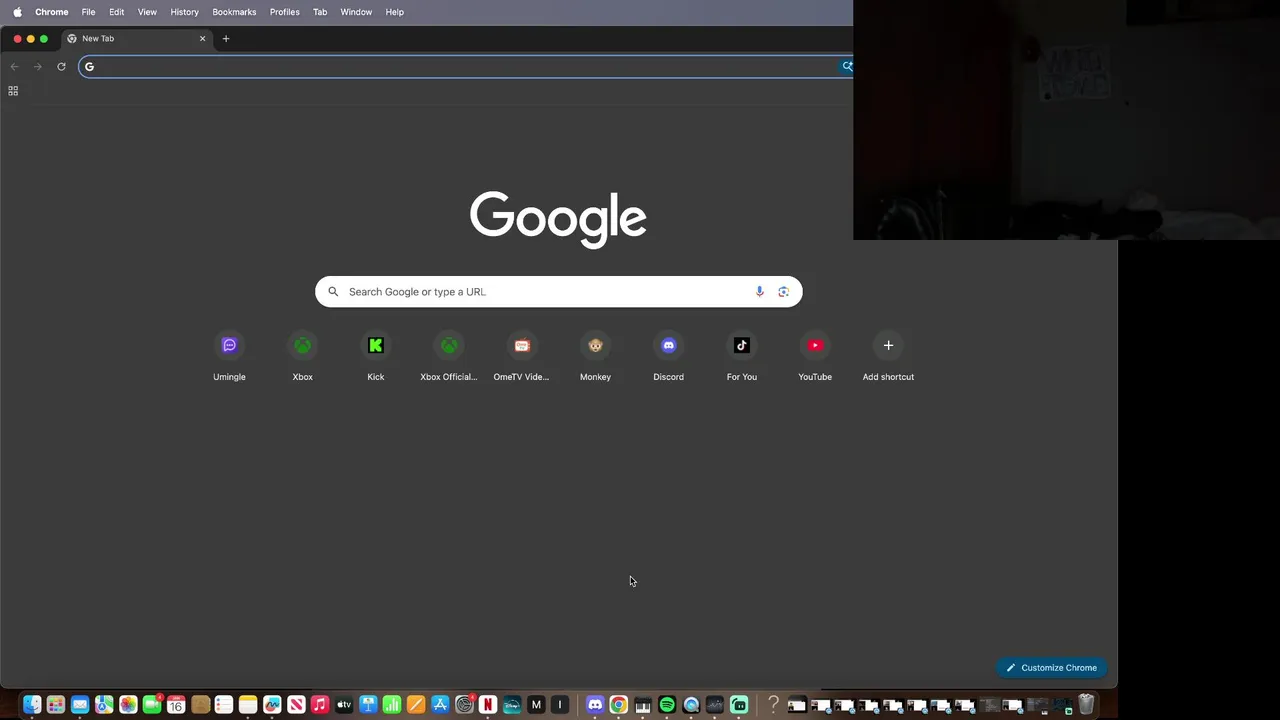Open Numbers from the dock
The height and width of the screenshot is (720, 1280).
pyautogui.click(x=392, y=705)
